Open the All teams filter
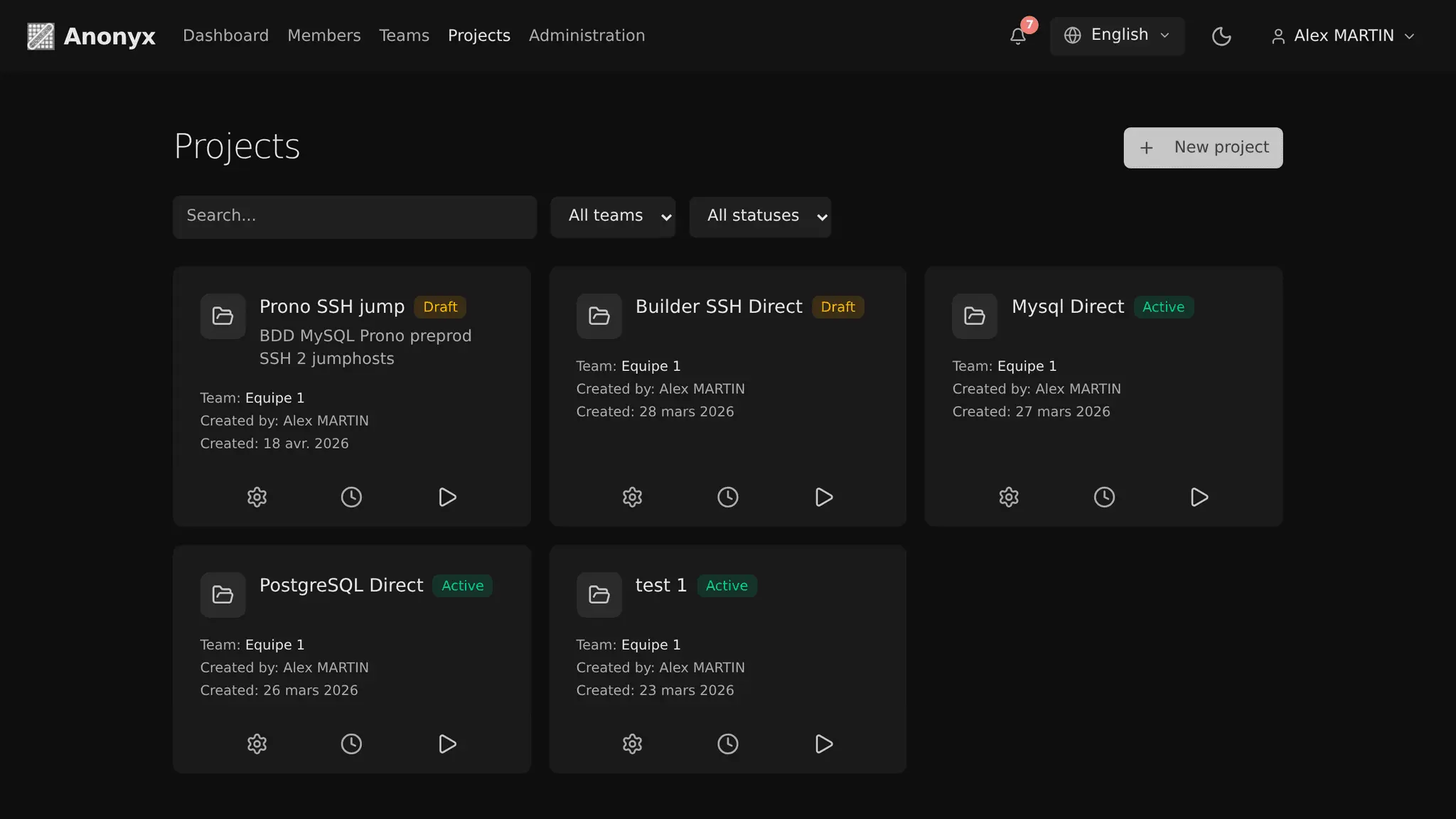 [x=613, y=216]
